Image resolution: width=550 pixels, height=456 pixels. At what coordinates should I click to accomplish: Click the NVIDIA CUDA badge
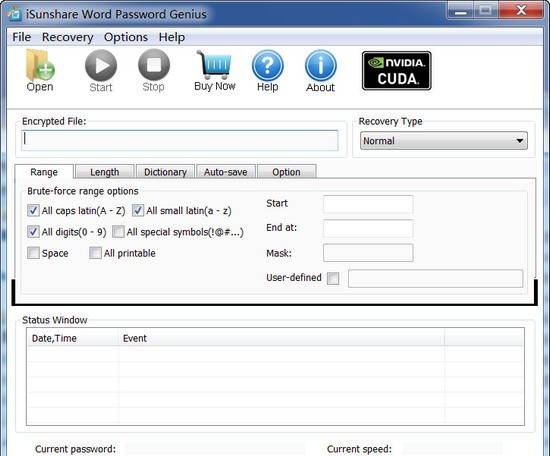(397, 71)
